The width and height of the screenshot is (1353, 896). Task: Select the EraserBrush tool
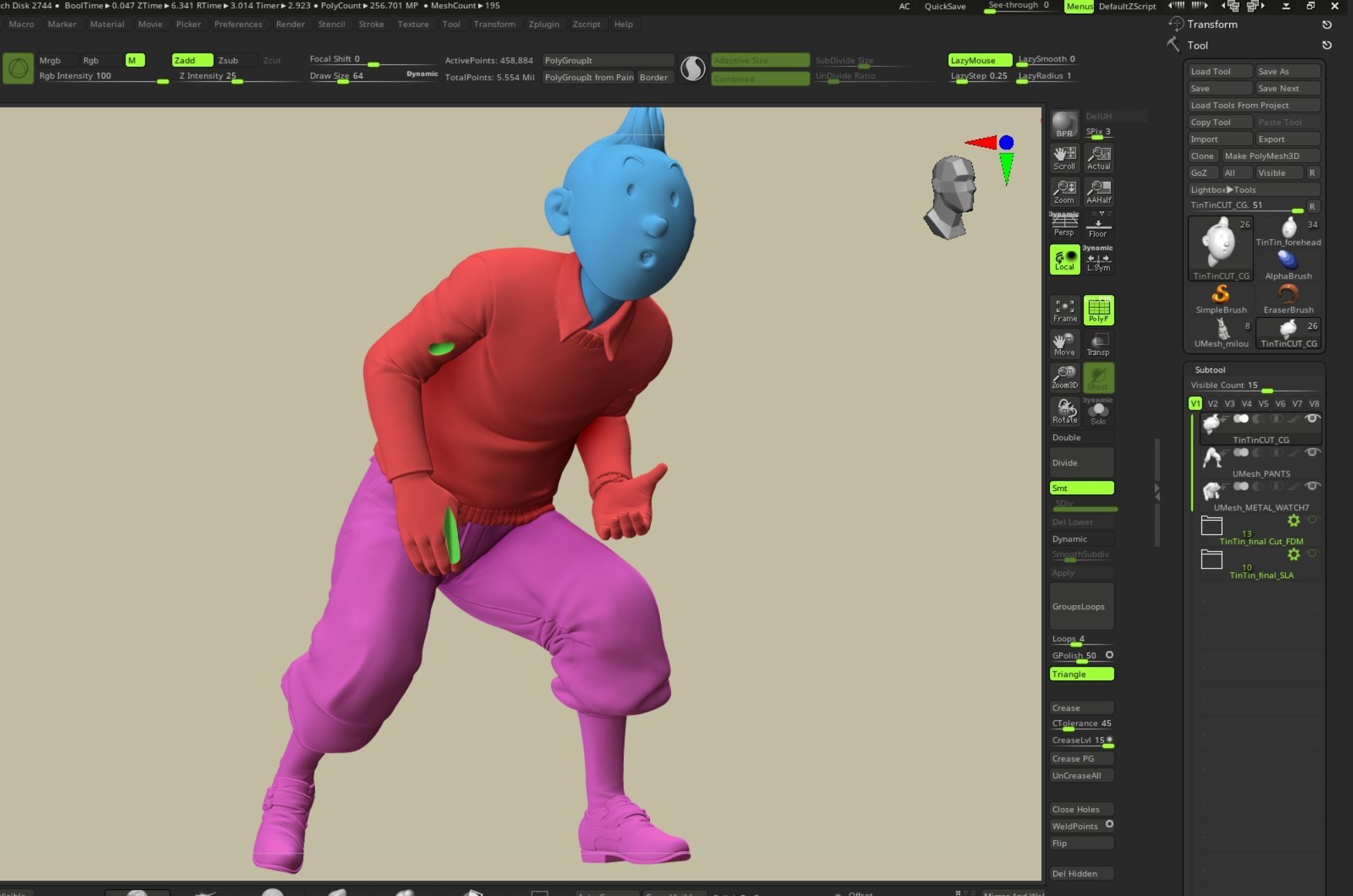coord(1288,299)
